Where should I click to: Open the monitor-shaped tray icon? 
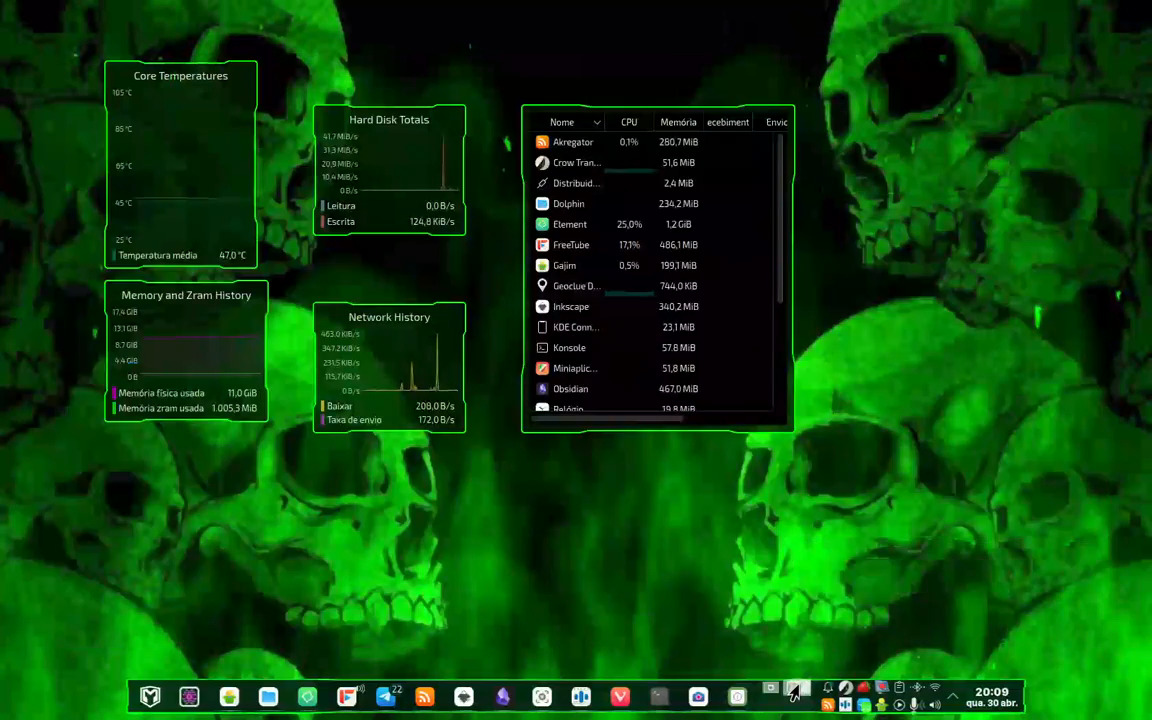coord(882,688)
